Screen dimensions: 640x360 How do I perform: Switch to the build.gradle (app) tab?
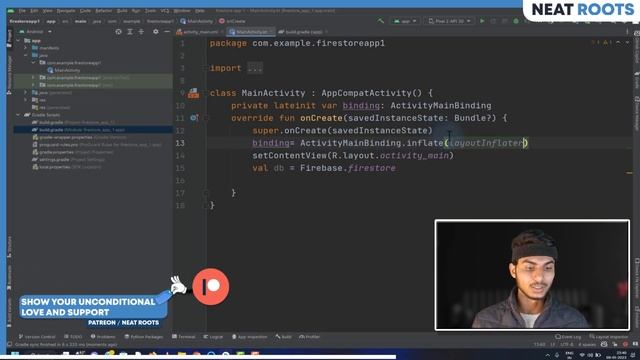pos(303,32)
